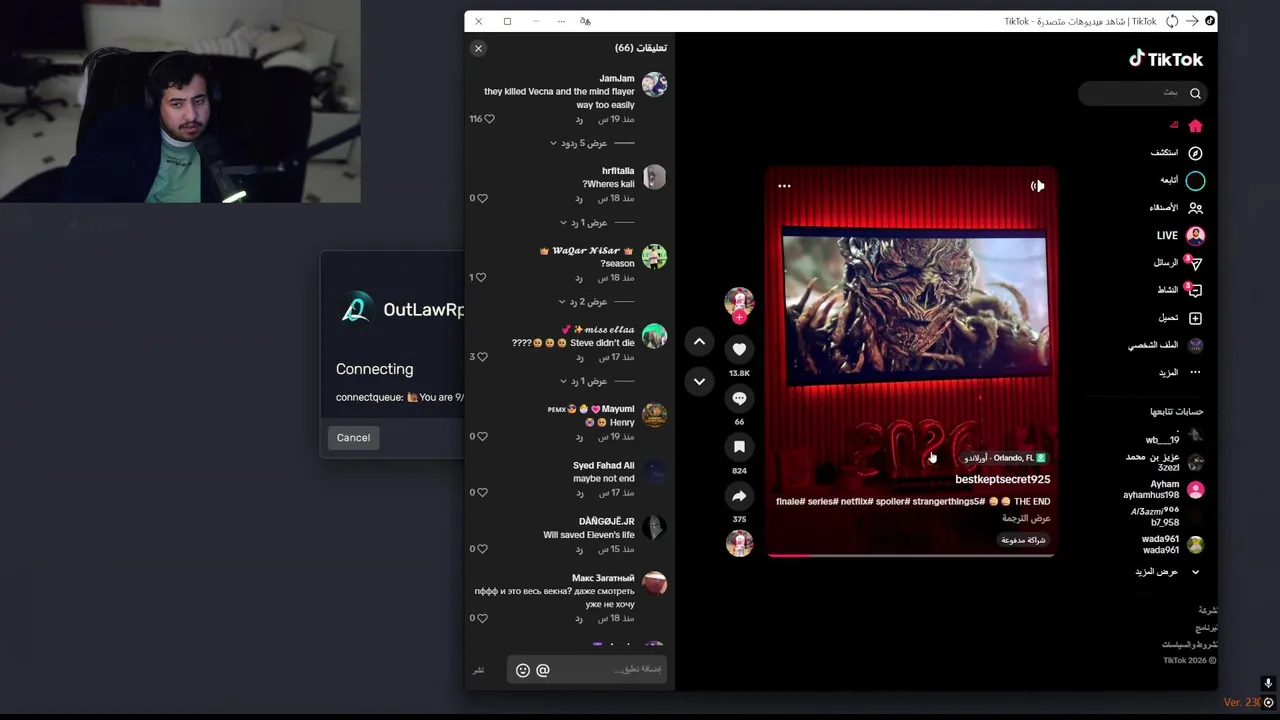Open sound disc avatar below share
This screenshot has width=1280, height=720.
(x=739, y=543)
